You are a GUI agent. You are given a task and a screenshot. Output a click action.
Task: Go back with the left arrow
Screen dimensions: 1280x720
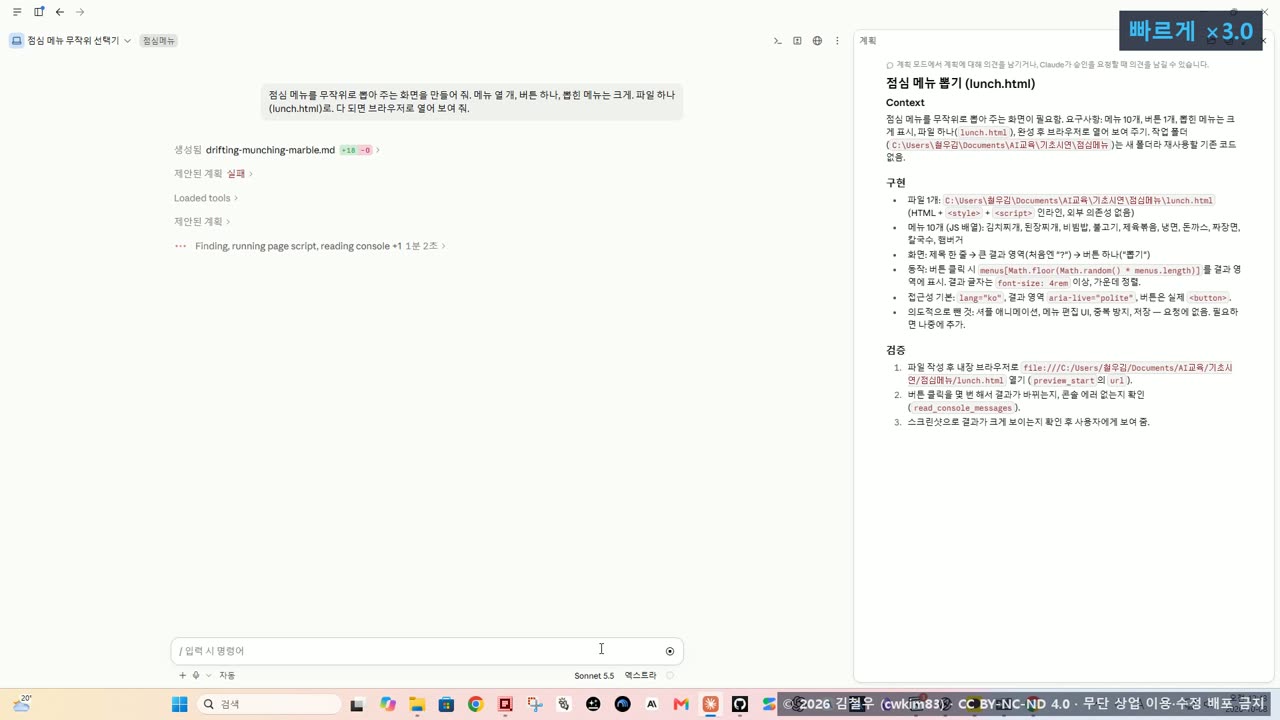coord(60,12)
